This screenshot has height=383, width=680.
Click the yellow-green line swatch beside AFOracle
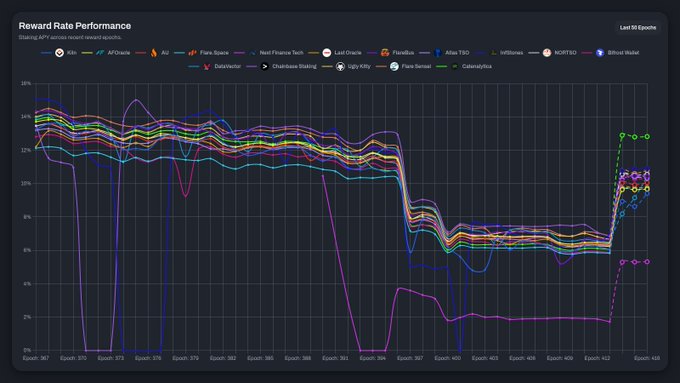coord(87,53)
